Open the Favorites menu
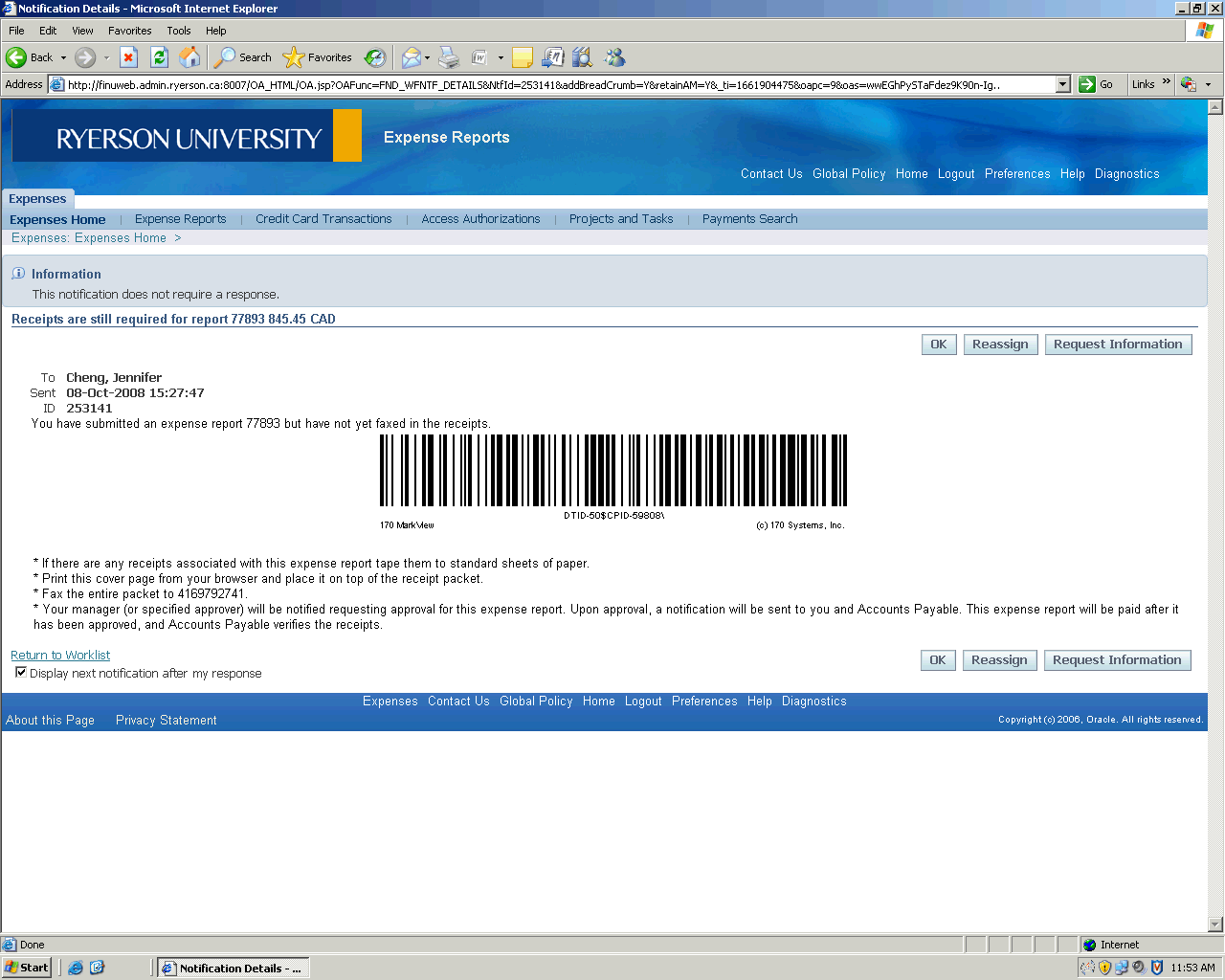This screenshot has height=980, width=1225. pos(129,31)
